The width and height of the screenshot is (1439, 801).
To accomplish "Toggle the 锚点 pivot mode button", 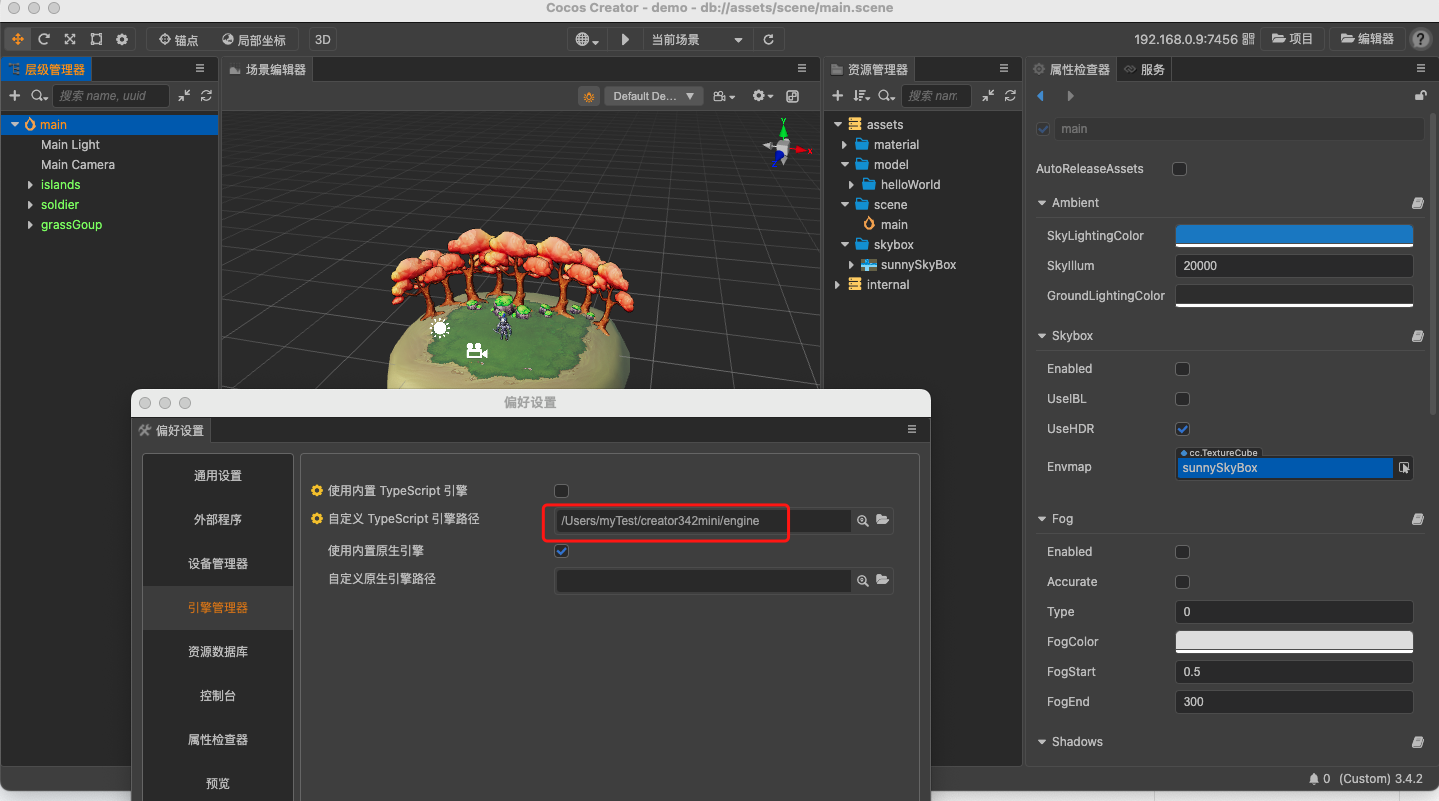I will (179, 40).
